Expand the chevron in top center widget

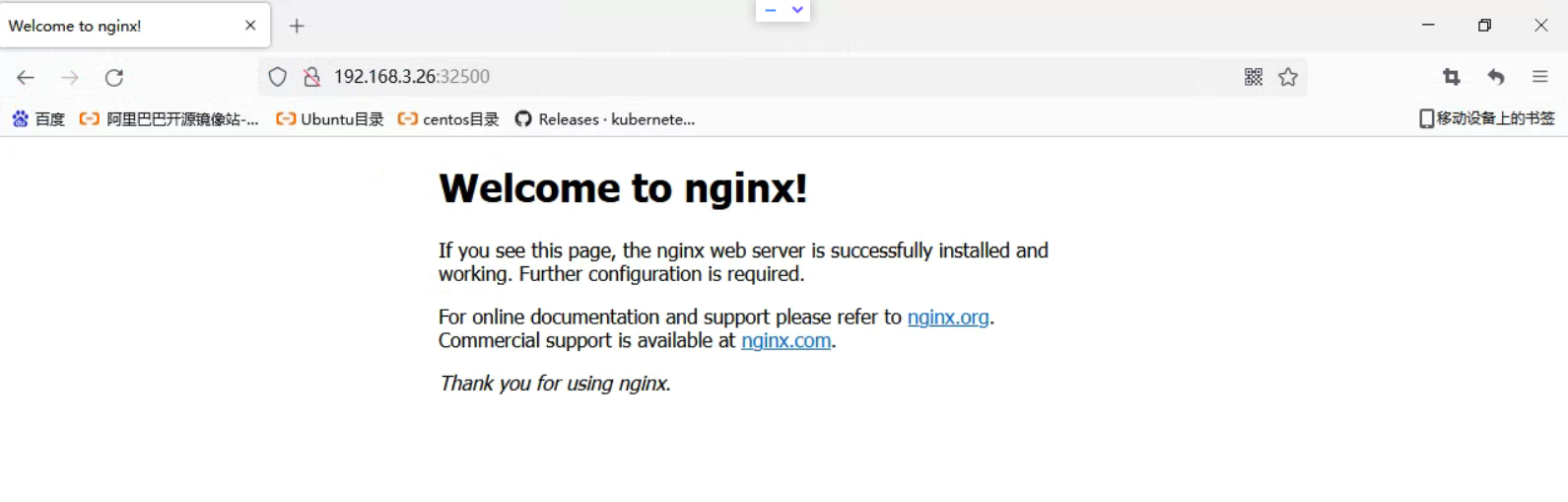[797, 10]
